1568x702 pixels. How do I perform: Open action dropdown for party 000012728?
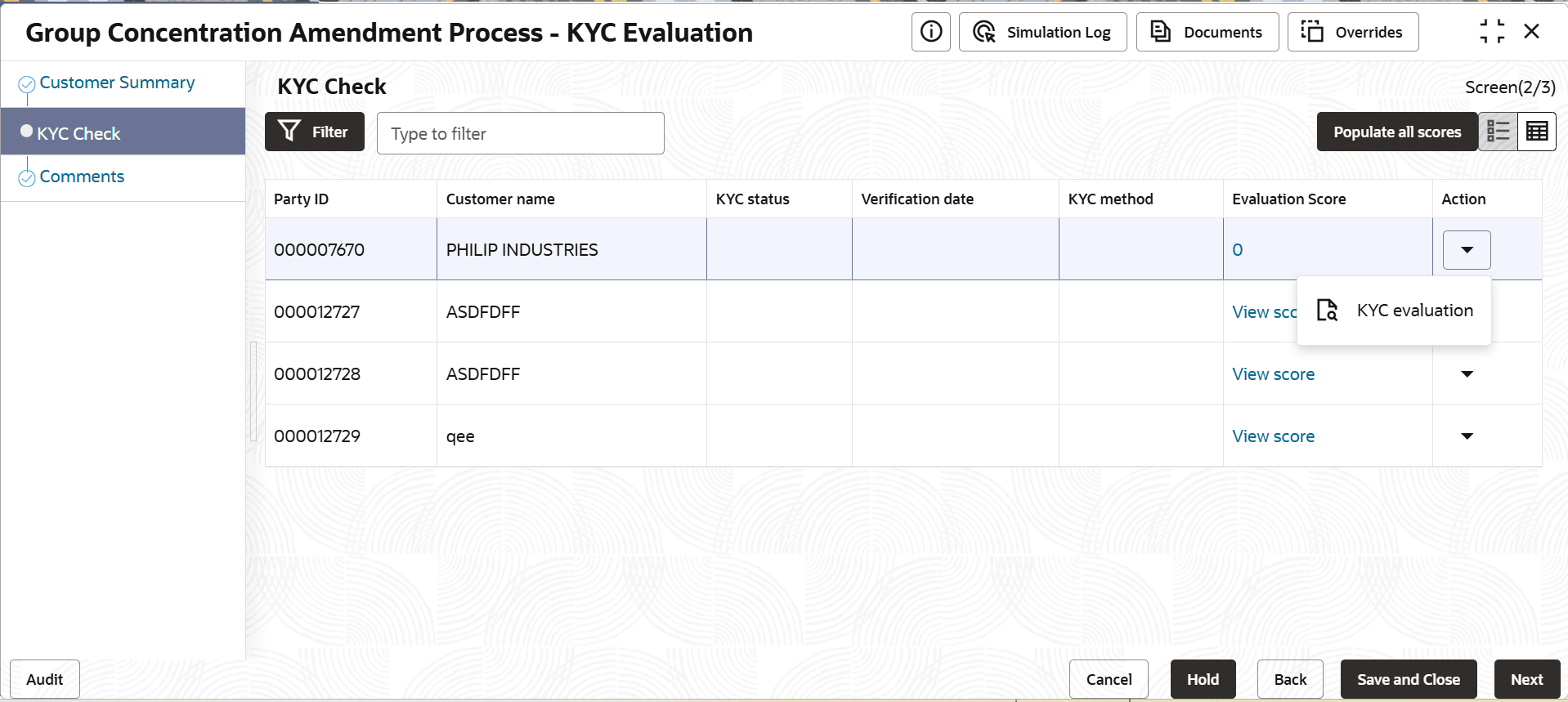[x=1467, y=374]
